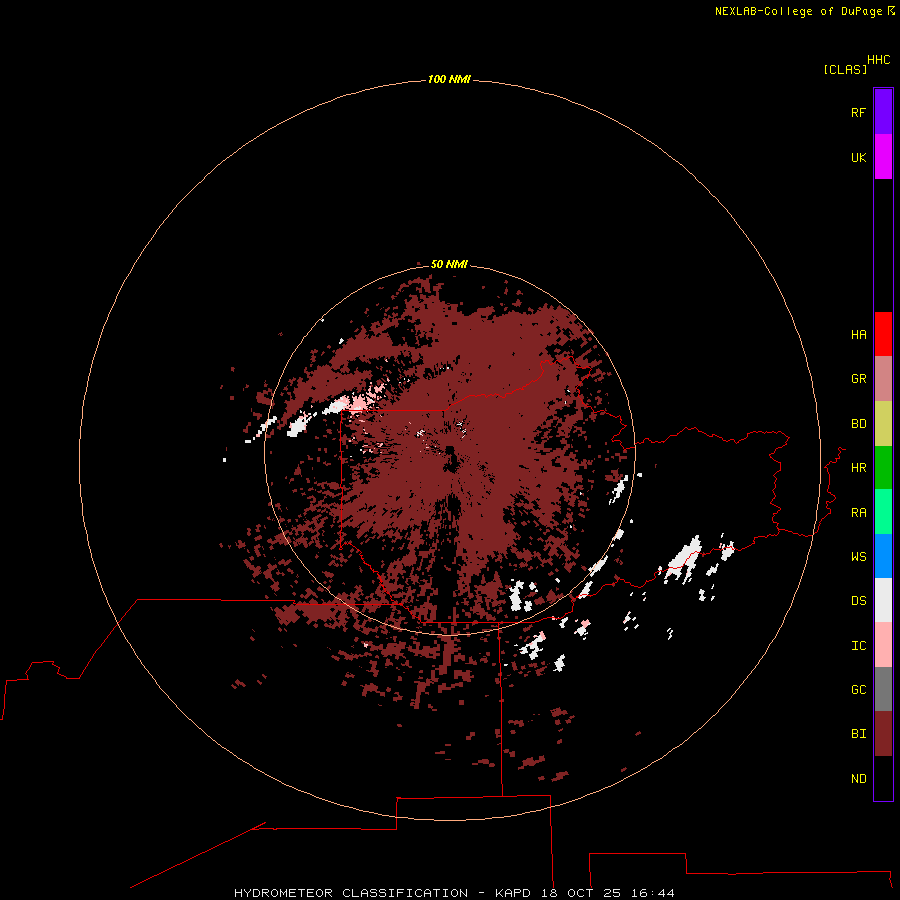Click the white DS legend swatch
This screenshot has width=900, height=900.
[883, 600]
